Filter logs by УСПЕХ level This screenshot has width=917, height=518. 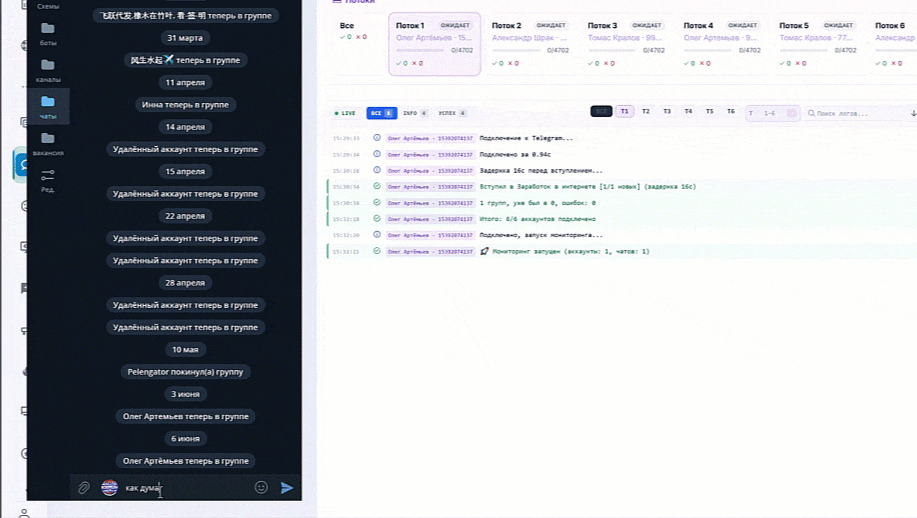[452, 113]
